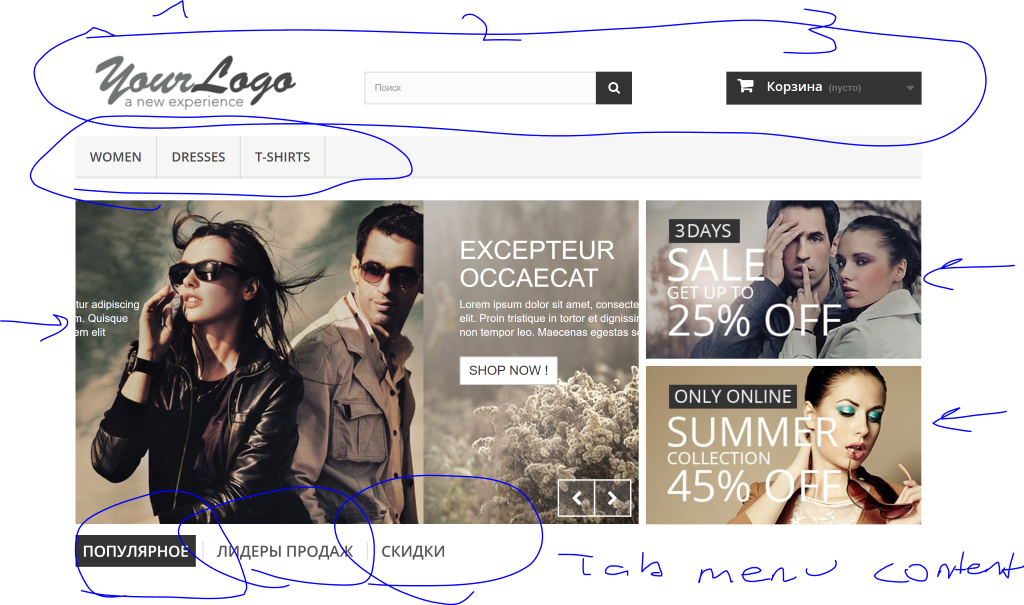Focus the Поиск search field

pyautogui.click(x=480, y=88)
